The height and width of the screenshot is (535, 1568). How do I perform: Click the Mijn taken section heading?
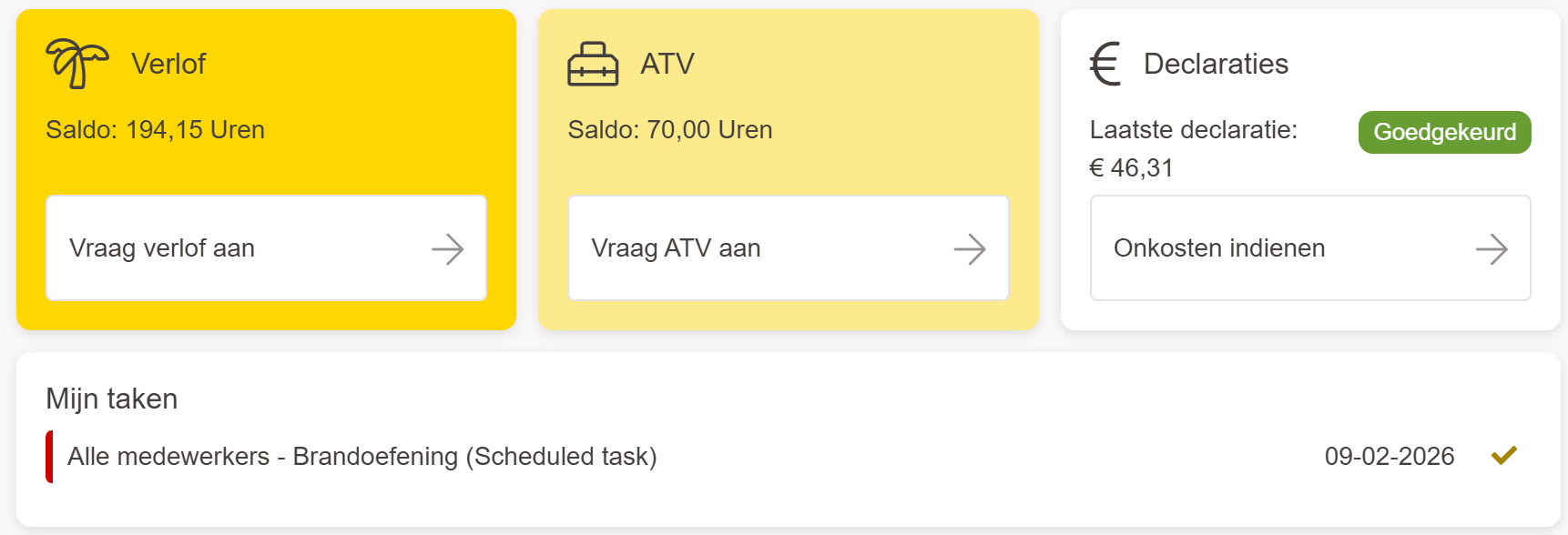tap(112, 399)
